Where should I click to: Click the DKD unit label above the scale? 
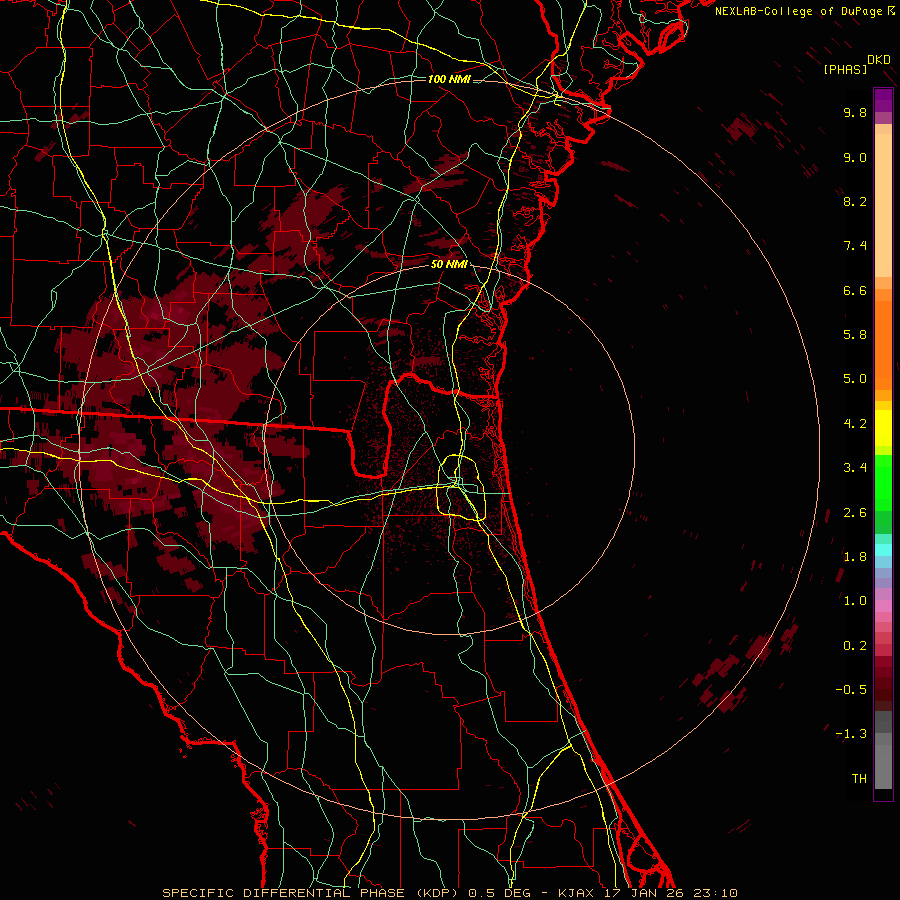click(x=879, y=60)
